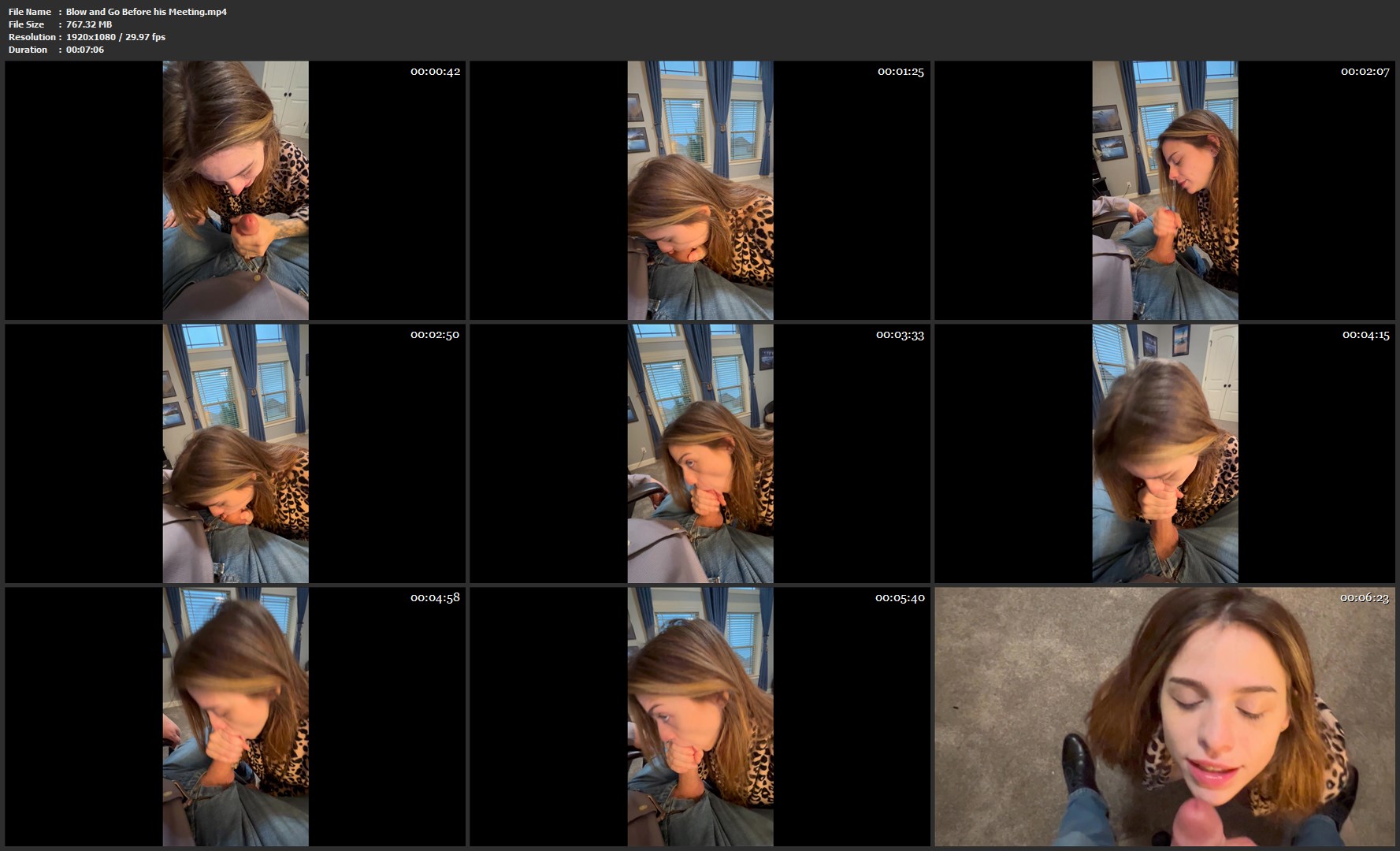
Task: Open the thumbnail at 00:04:58
Action: [235, 716]
